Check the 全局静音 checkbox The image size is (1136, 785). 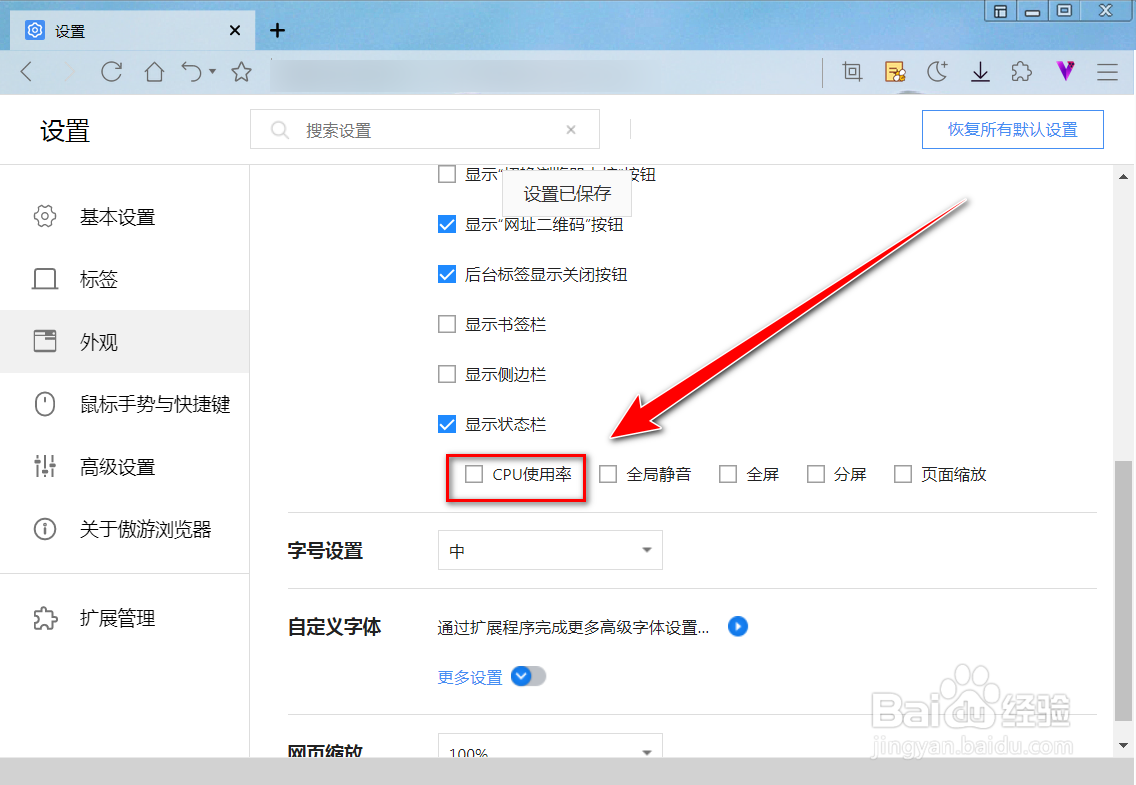(608, 474)
